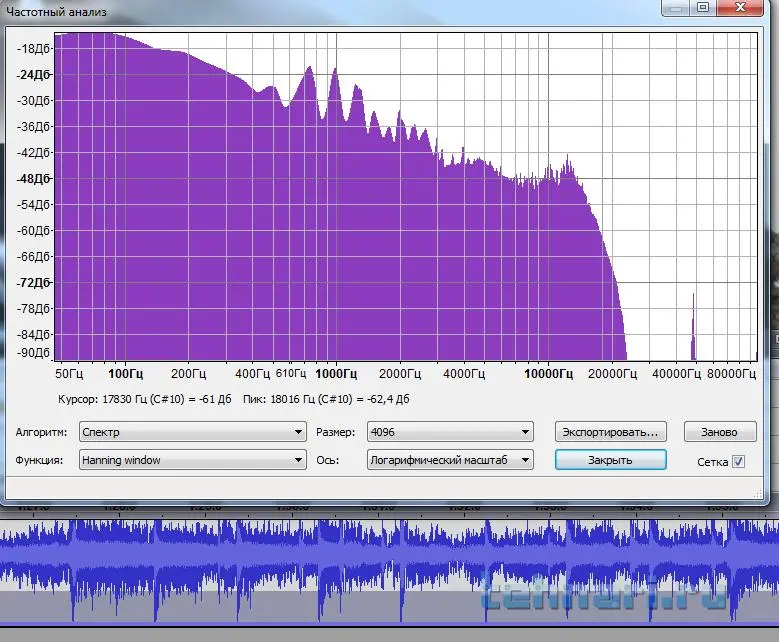
Task: Minimize the Частотный анализ window
Action: point(676,8)
